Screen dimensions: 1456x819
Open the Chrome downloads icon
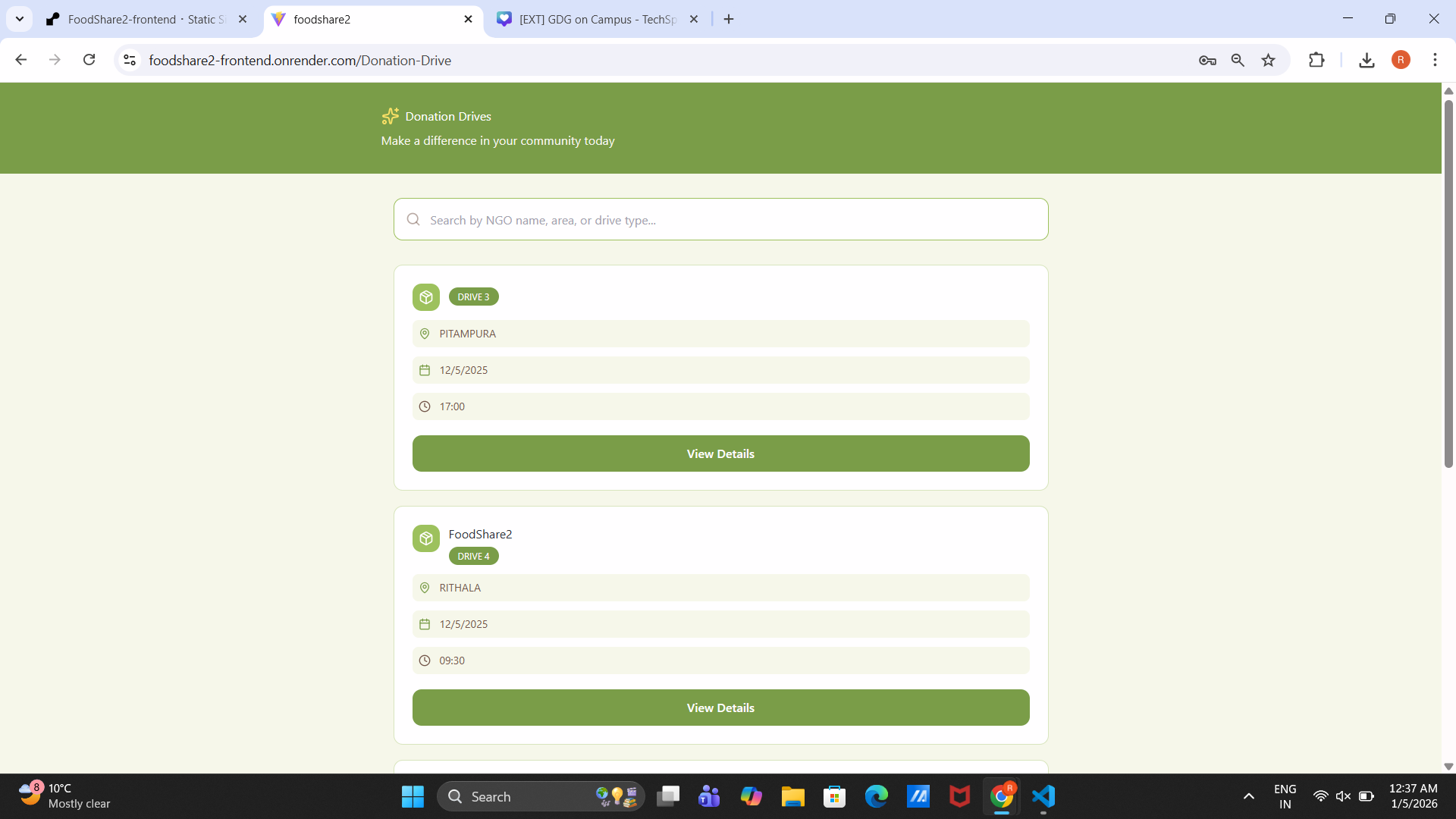(1367, 60)
